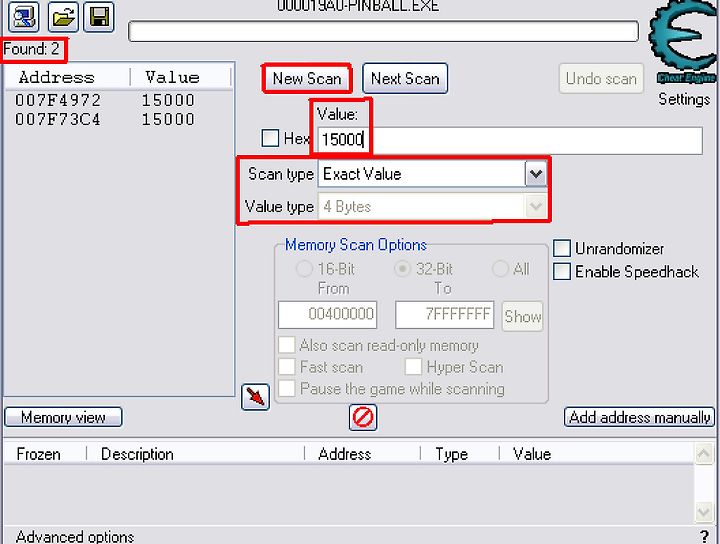
Task: Open Advanced options at the bottom
Action: (x=75, y=536)
